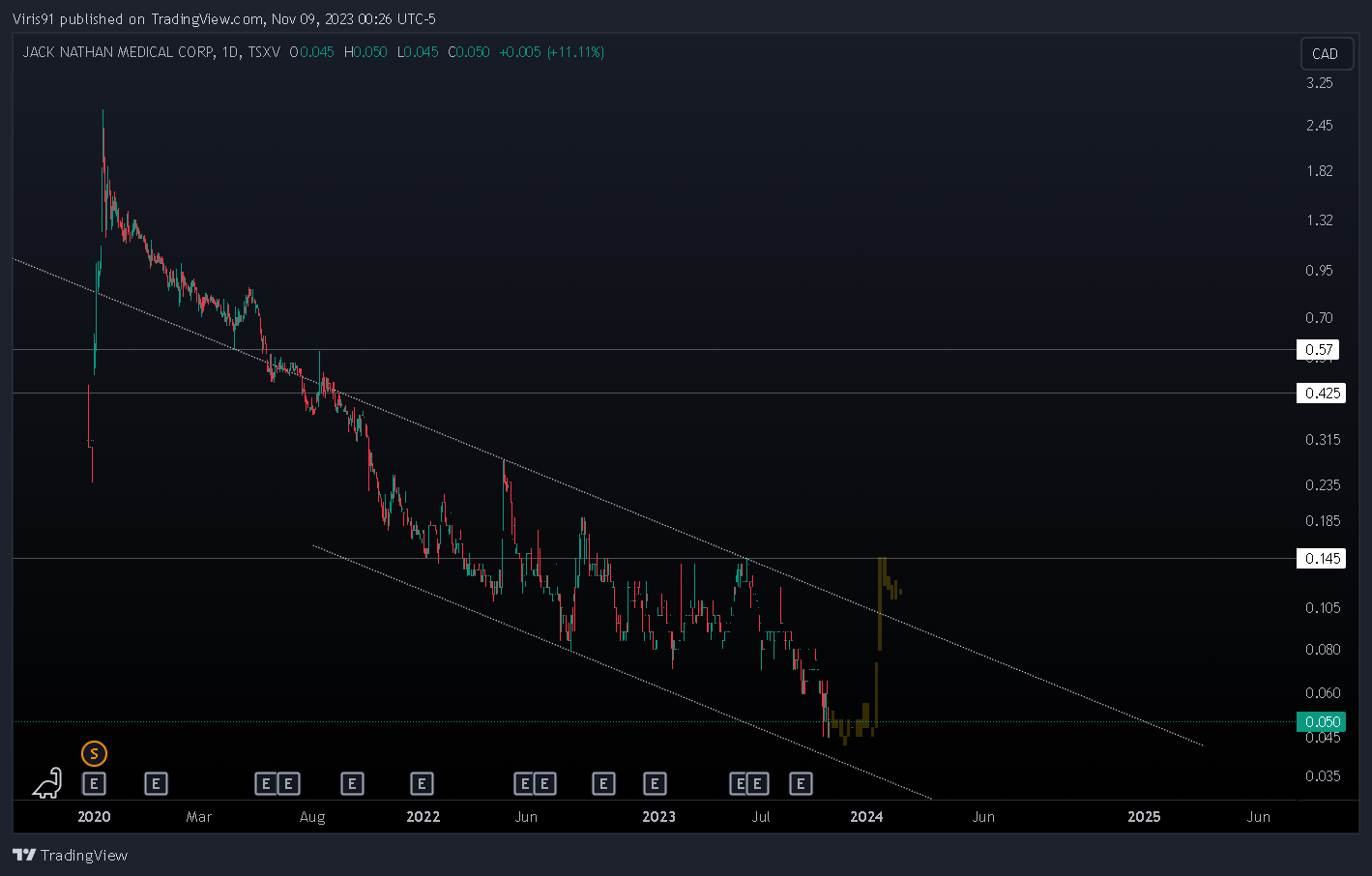Viewport: 1372px width, 876px height.
Task: Click the 0.70 price axis value
Action: (x=1320, y=318)
